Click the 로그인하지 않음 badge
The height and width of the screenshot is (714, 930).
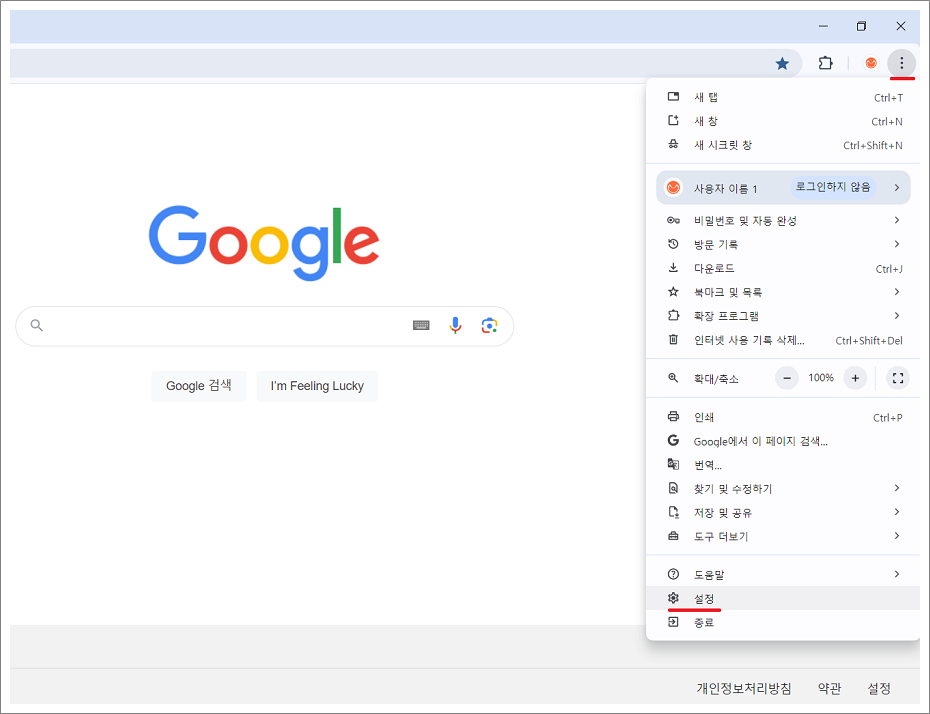click(833, 187)
